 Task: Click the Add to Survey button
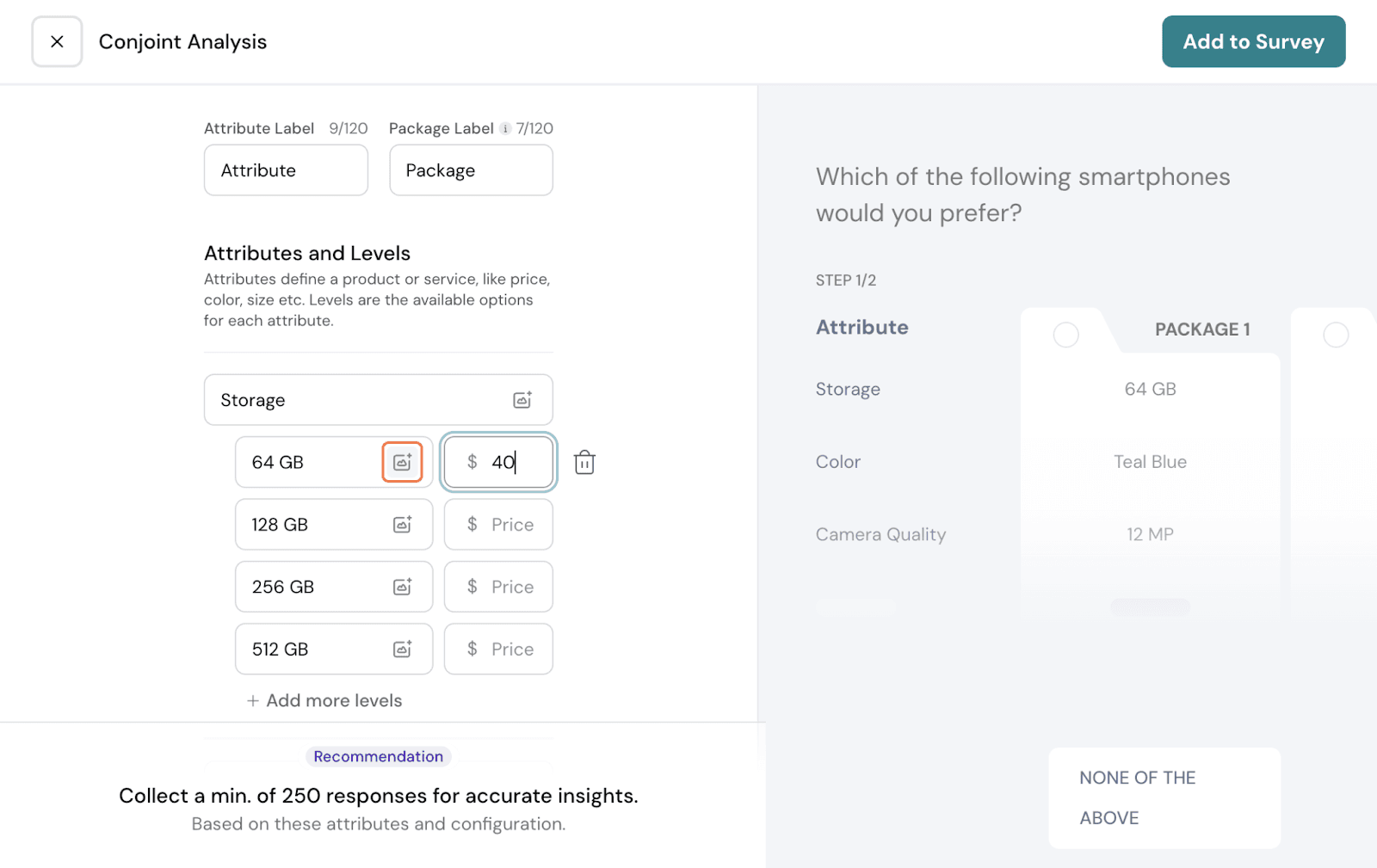(x=1252, y=41)
